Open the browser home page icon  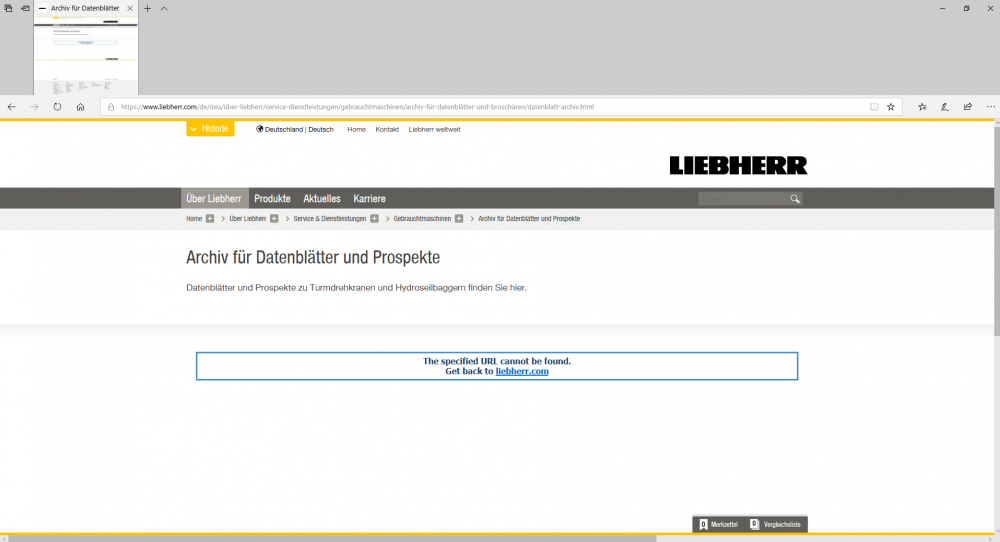(80, 107)
